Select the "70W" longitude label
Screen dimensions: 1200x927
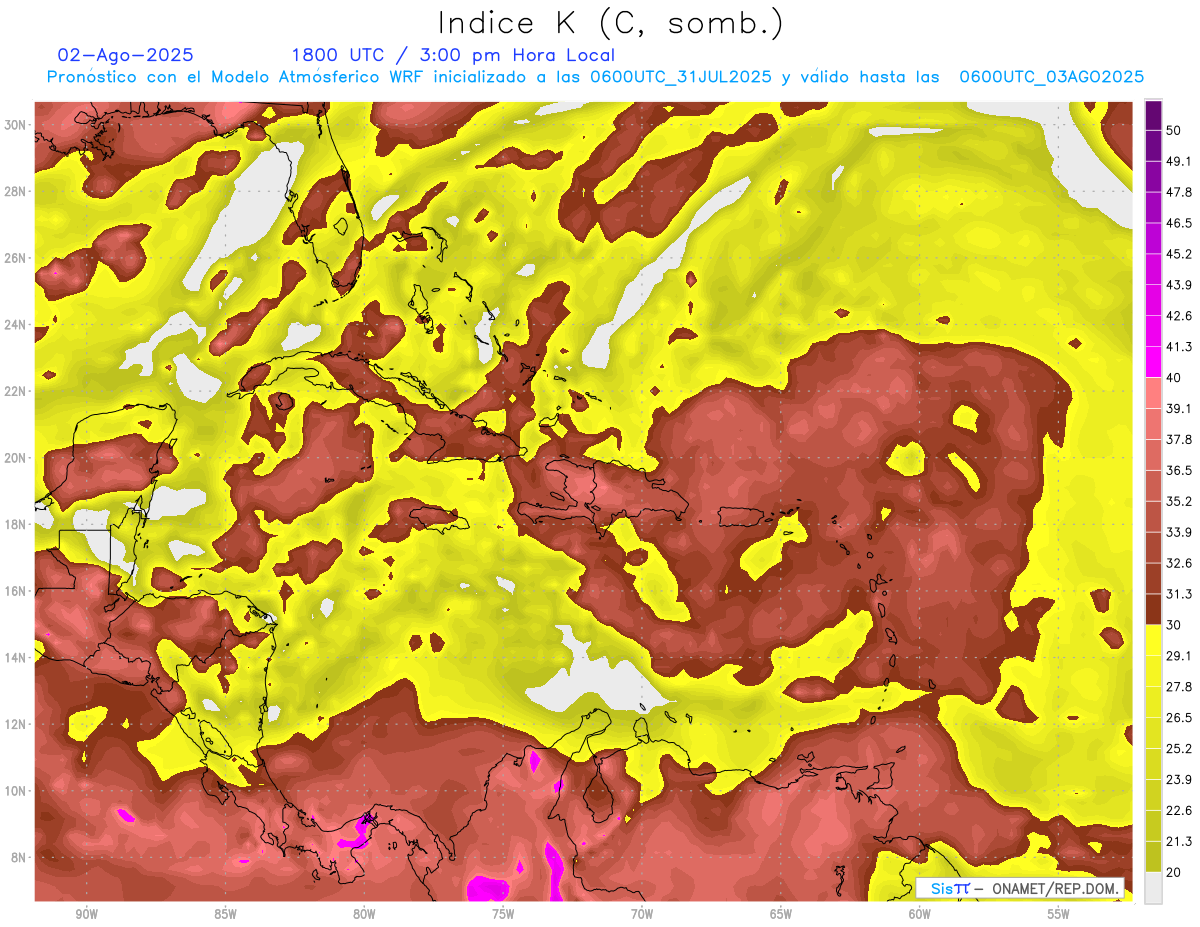click(x=642, y=914)
